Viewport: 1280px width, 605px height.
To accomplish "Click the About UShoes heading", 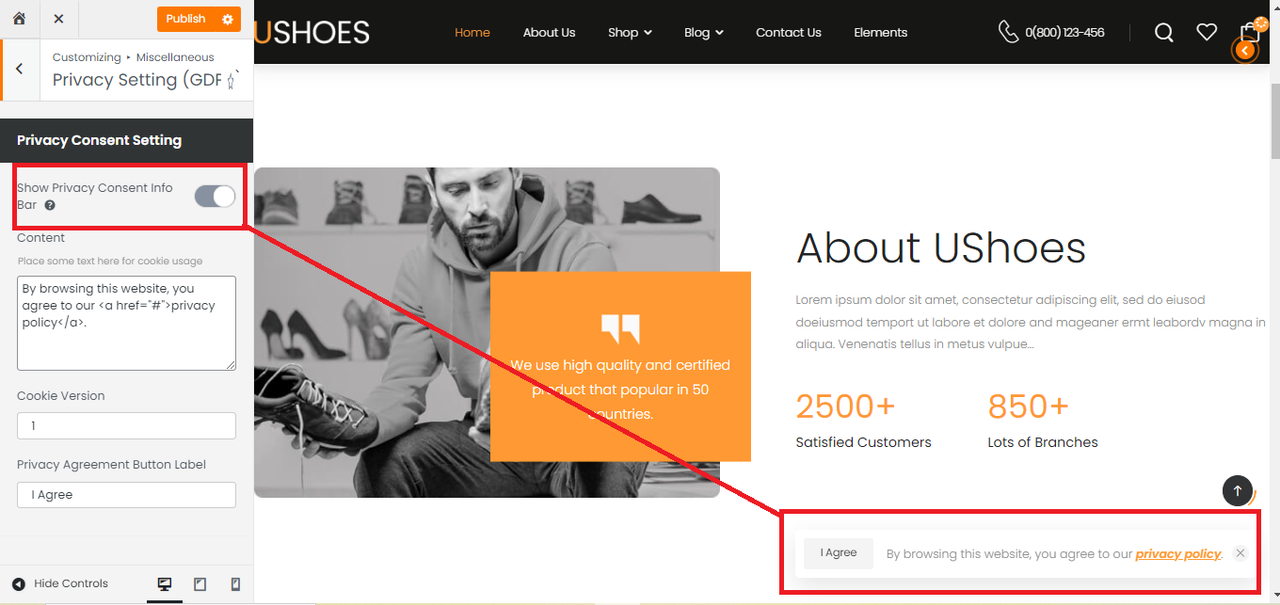I will coord(941,248).
